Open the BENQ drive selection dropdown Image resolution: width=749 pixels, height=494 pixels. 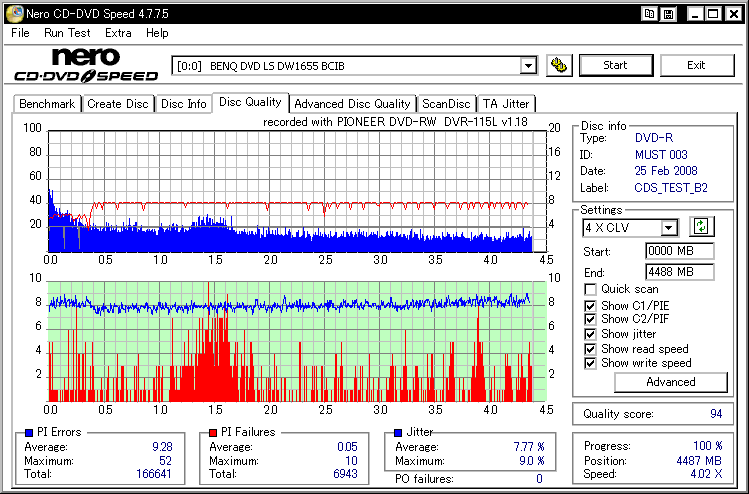click(x=528, y=66)
